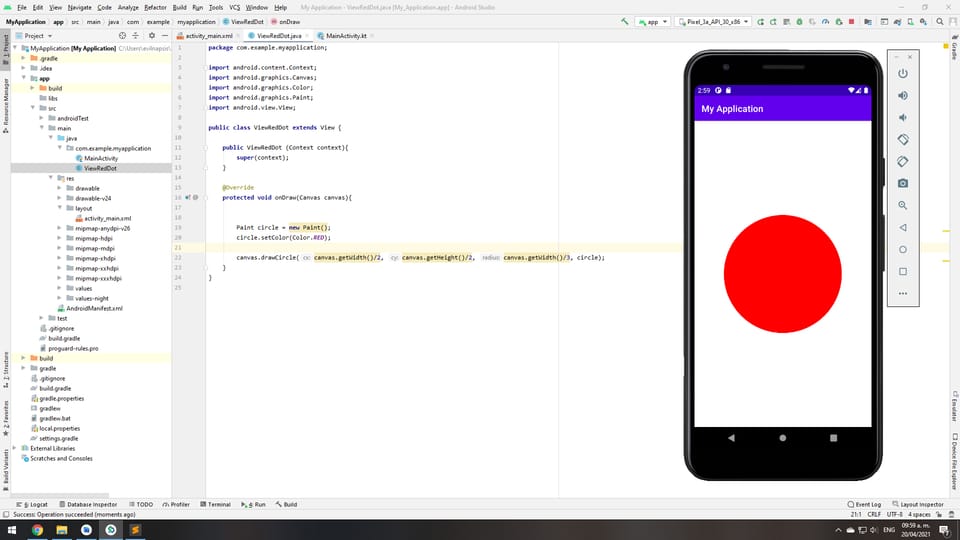The image size is (960, 540).
Task: Open the Terminal tool window
Action: click(216, 504)
